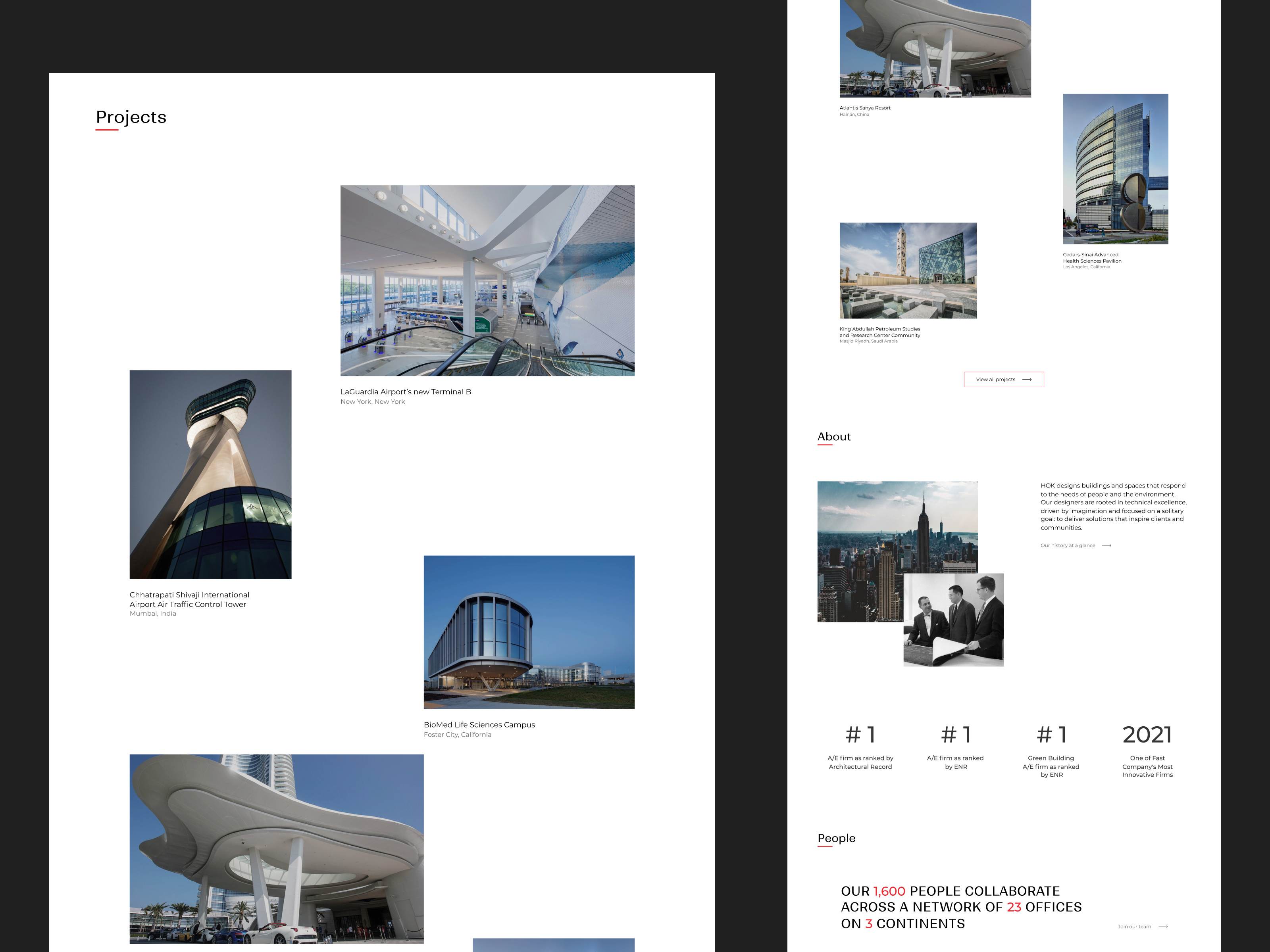Open the LaGuardia Airport Terminal B image
1270x952 pixels.
point(487,280)
